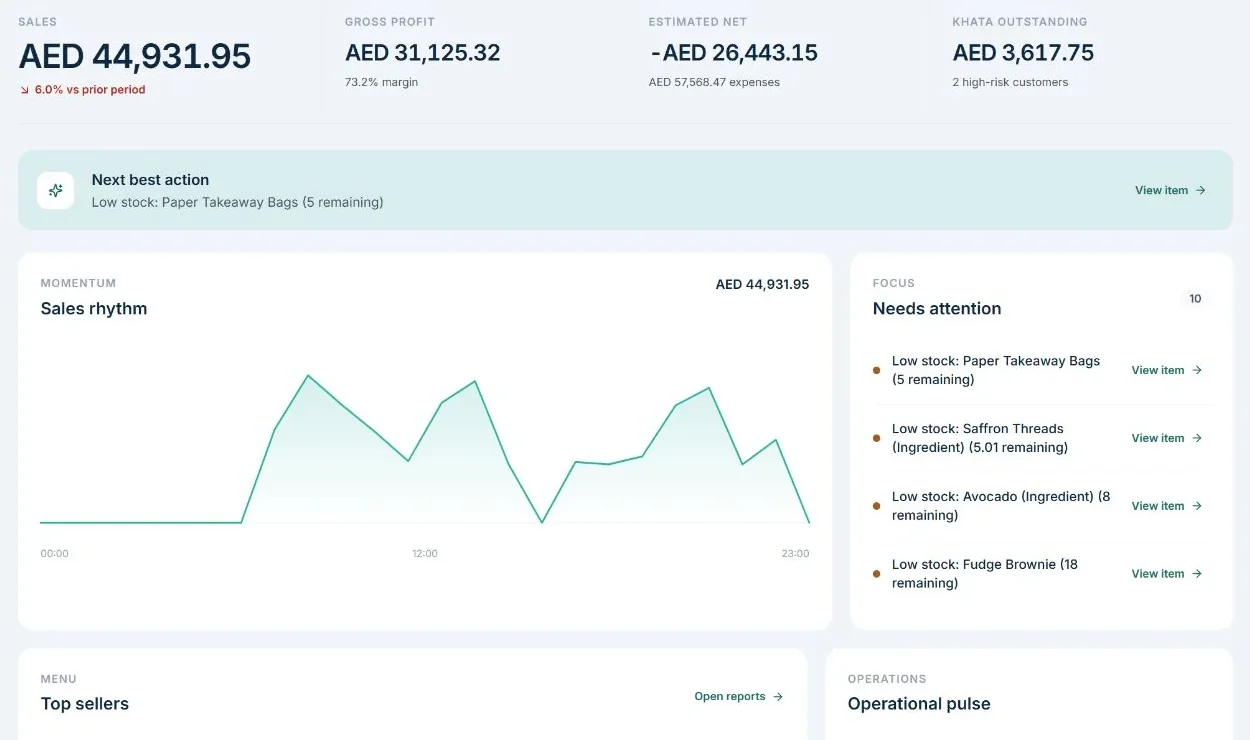View item for Paper Takeaway Bags in Needs attention
1250x740 pixels.
click(1167, 370)
